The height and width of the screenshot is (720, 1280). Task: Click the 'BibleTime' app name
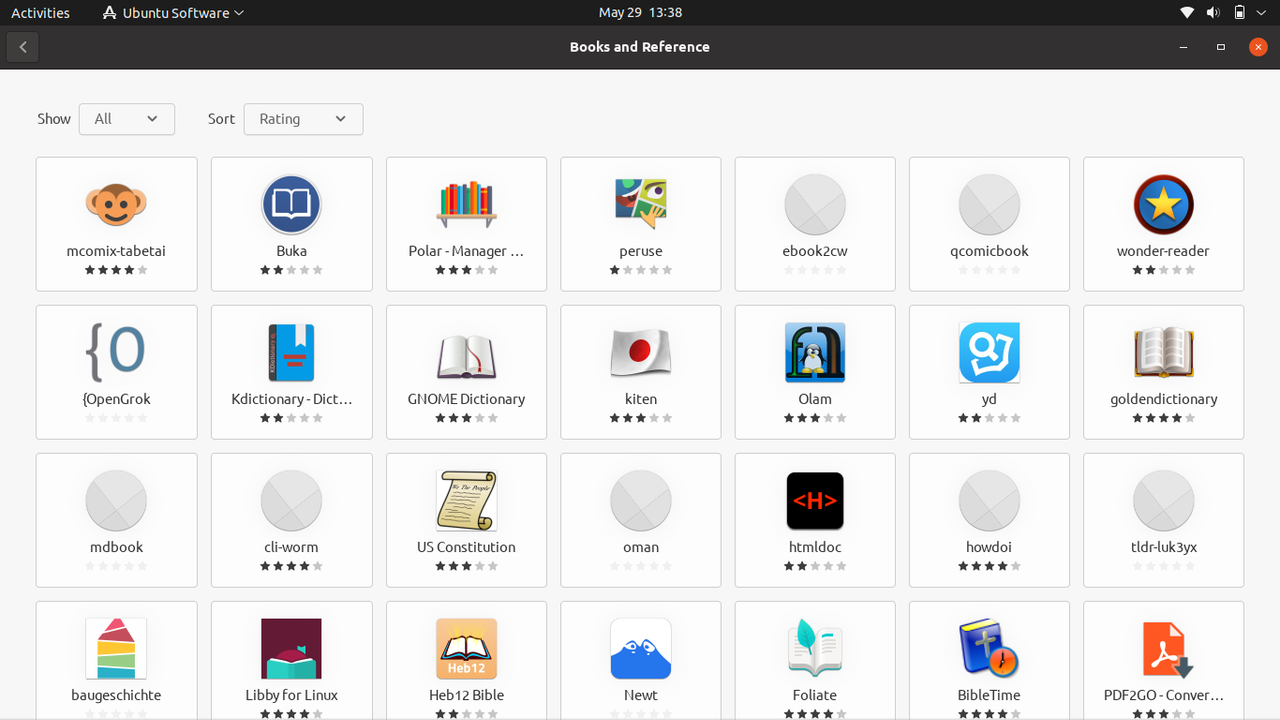click(x=989, y=695)
